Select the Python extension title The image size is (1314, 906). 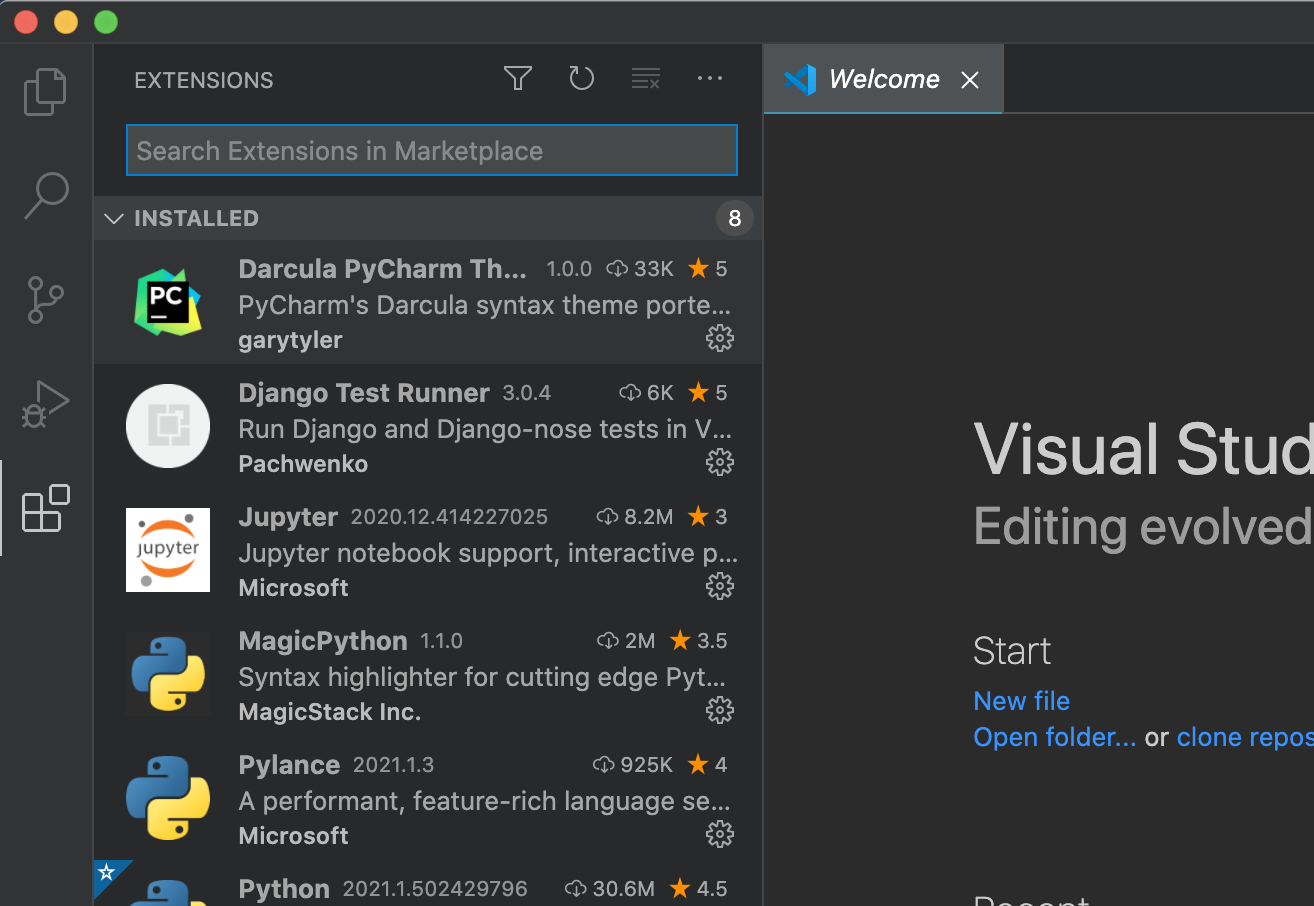point(284,889)
